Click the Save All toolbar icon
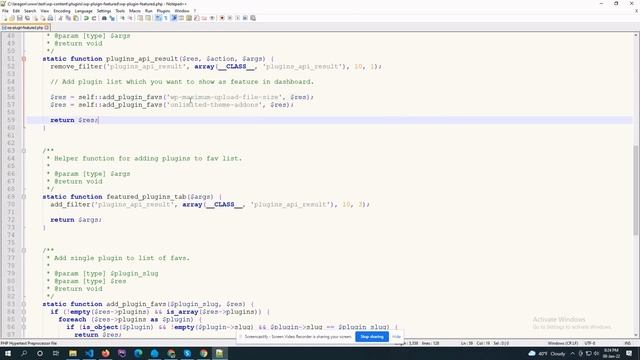The height and width of the screenshot is (360, 640). [27, 18]
